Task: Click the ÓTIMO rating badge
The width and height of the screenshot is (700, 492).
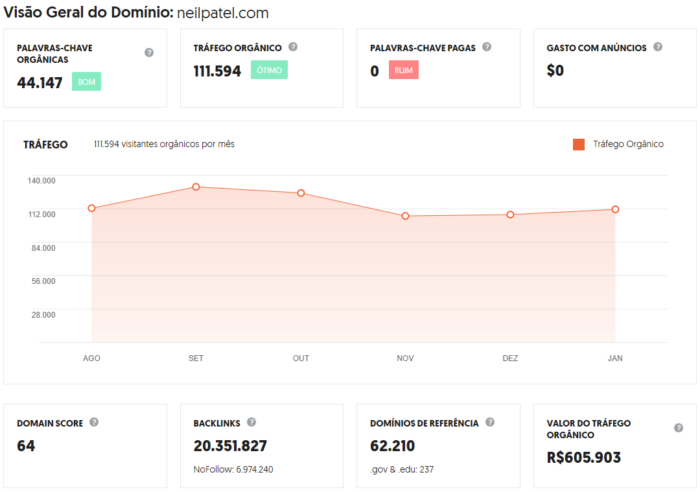Action: pos(269,70)
